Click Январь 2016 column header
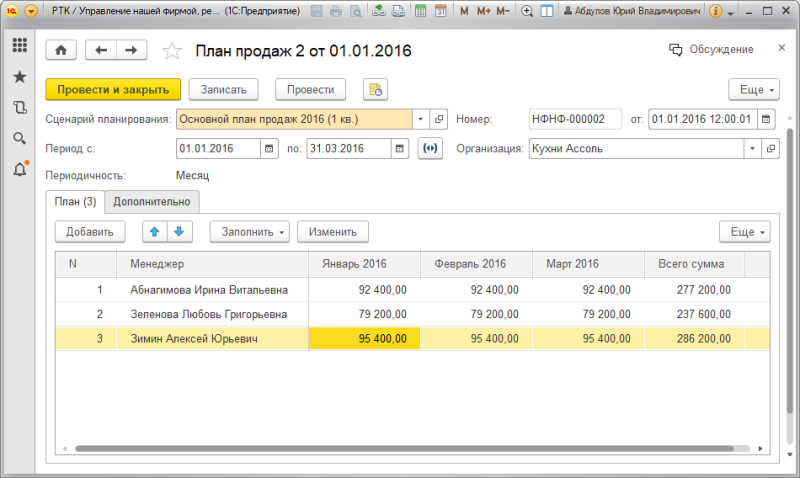The image size is (800, 478). click(x=364, y=264)
